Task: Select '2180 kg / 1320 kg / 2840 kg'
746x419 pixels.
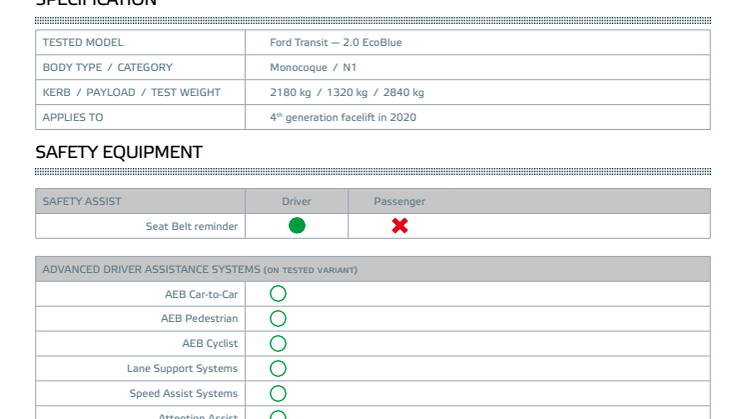Action: (347, 92)
